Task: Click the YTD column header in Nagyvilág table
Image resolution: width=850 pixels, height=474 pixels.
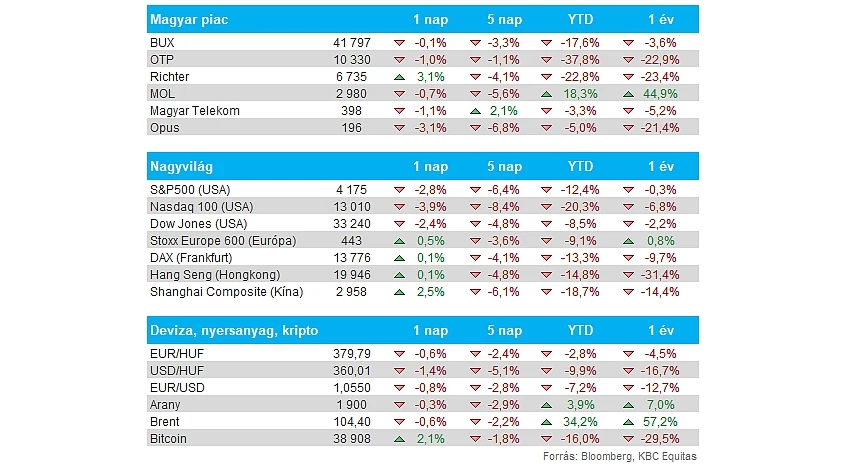Action: (580, 166)
